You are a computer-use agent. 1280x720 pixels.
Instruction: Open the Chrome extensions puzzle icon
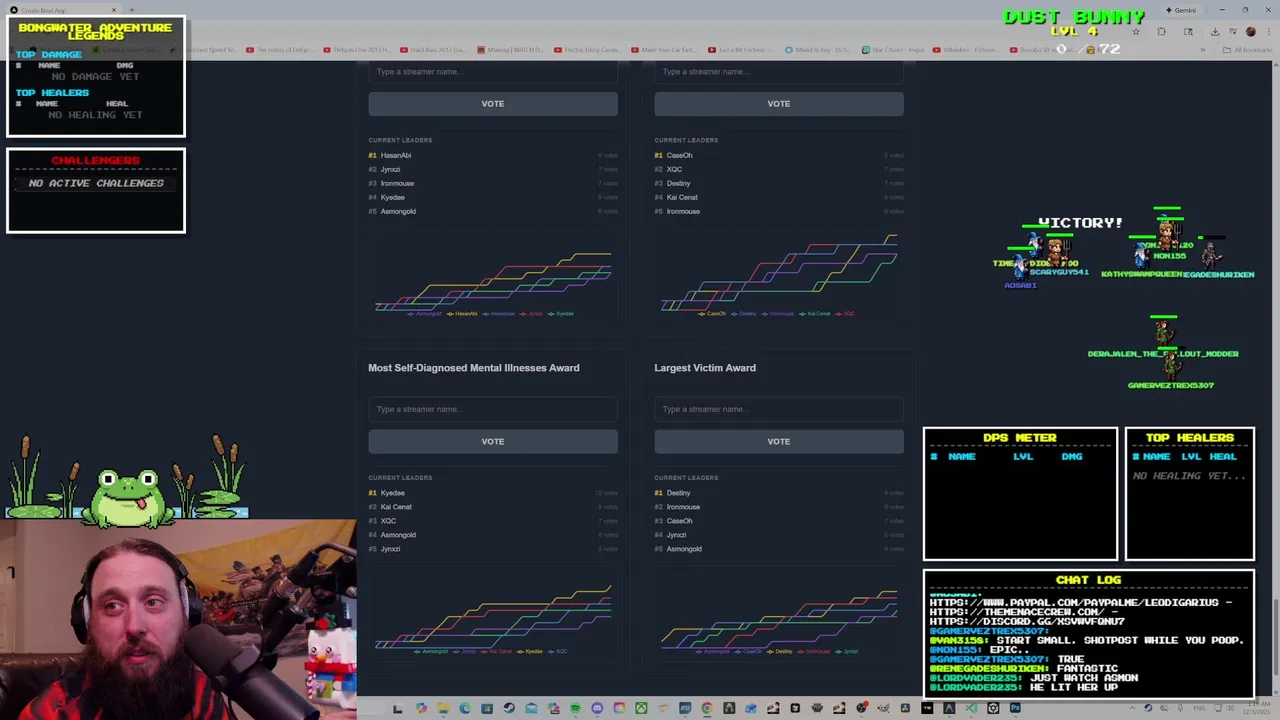click(1161, 31)
